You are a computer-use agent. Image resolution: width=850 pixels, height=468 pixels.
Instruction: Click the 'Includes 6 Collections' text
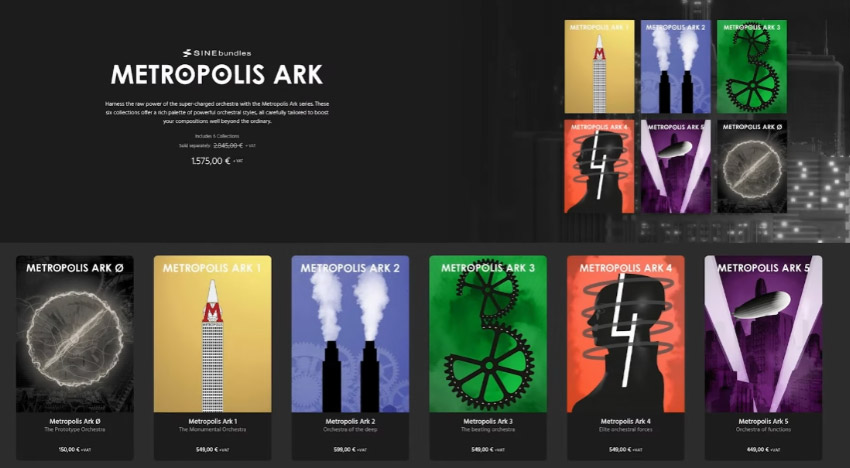click(x=217, y=136)
